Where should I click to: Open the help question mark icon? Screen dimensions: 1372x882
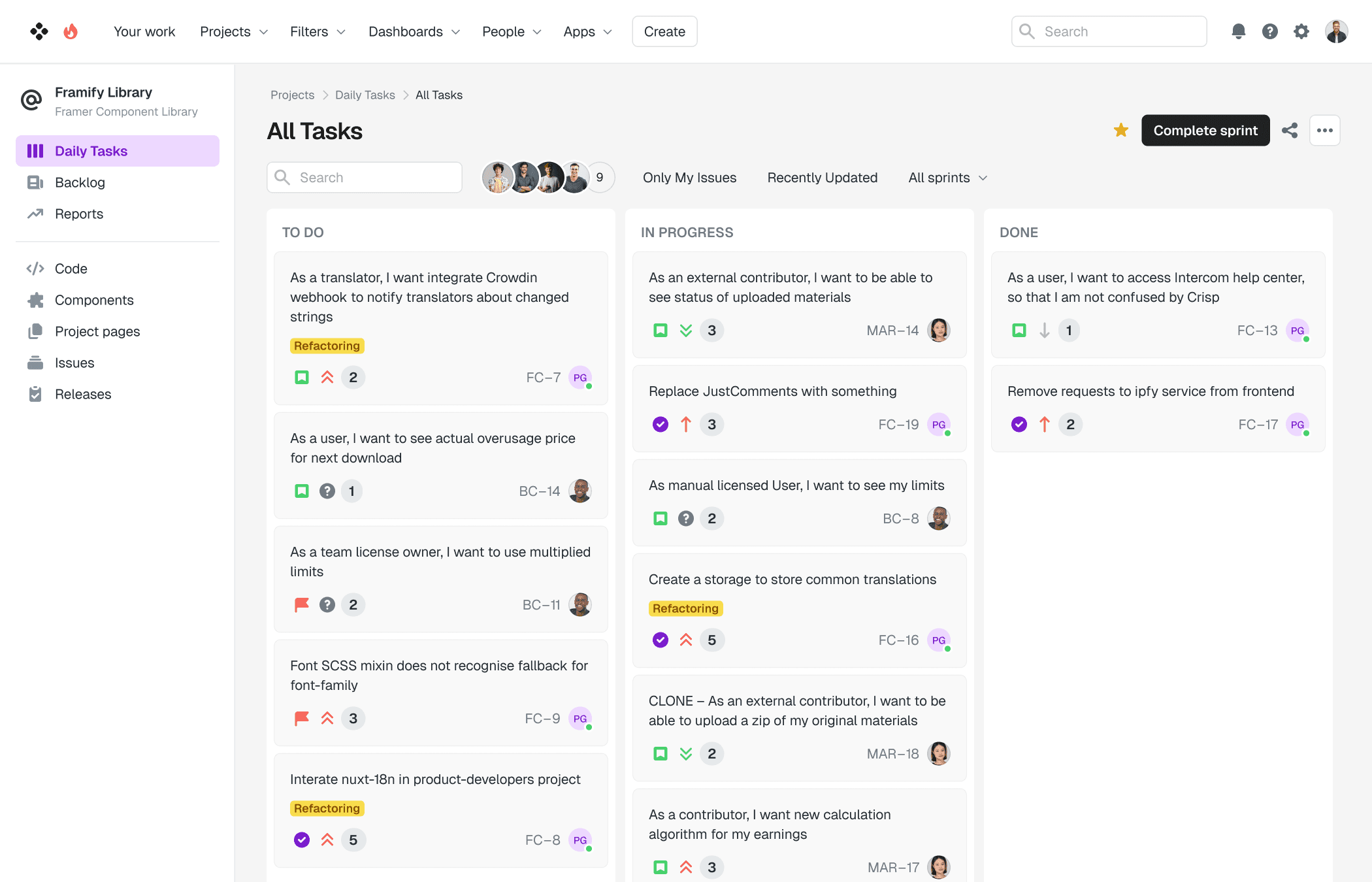1269,31
